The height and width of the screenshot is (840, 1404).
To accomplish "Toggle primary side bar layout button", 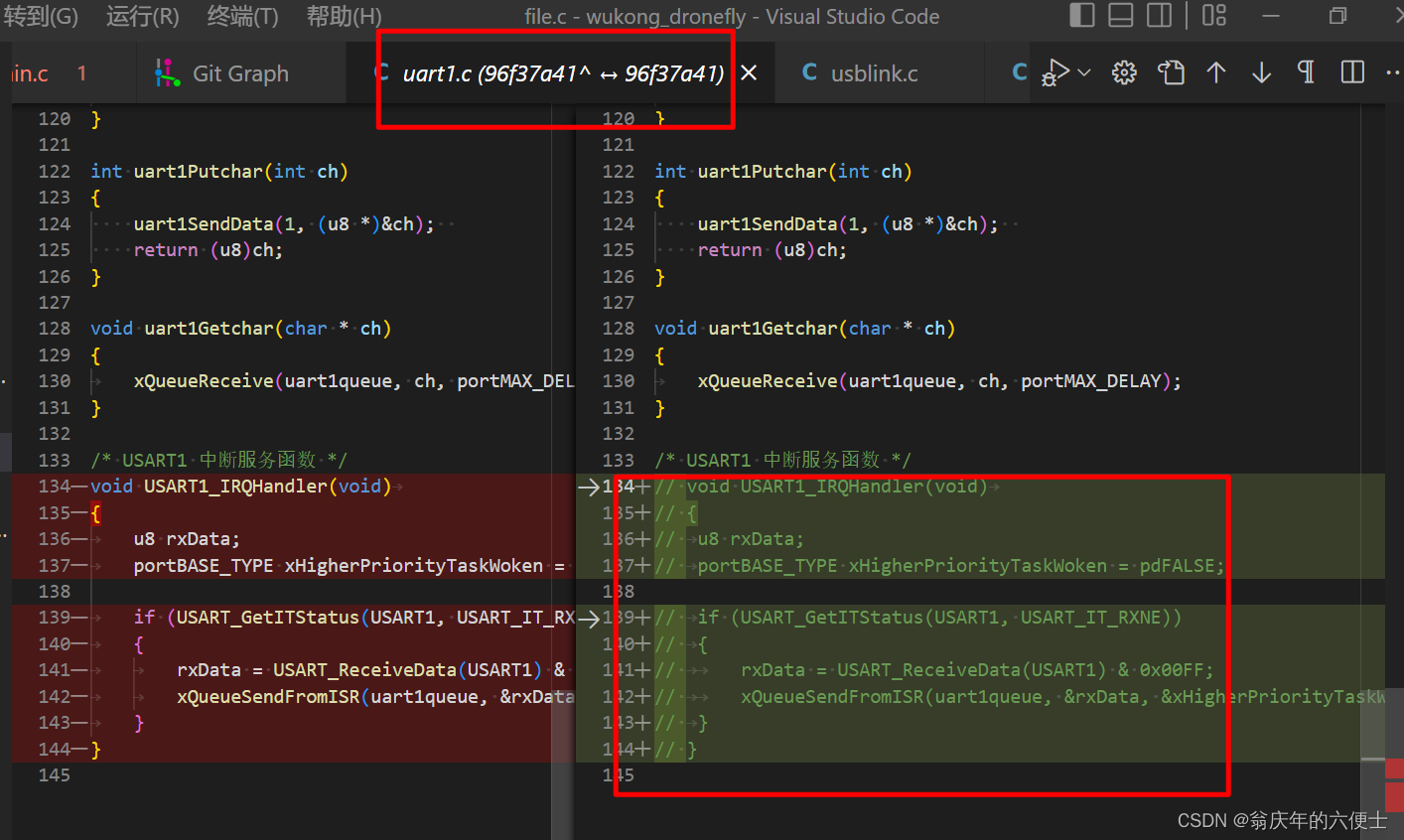I will click(x=1082, y=15).
